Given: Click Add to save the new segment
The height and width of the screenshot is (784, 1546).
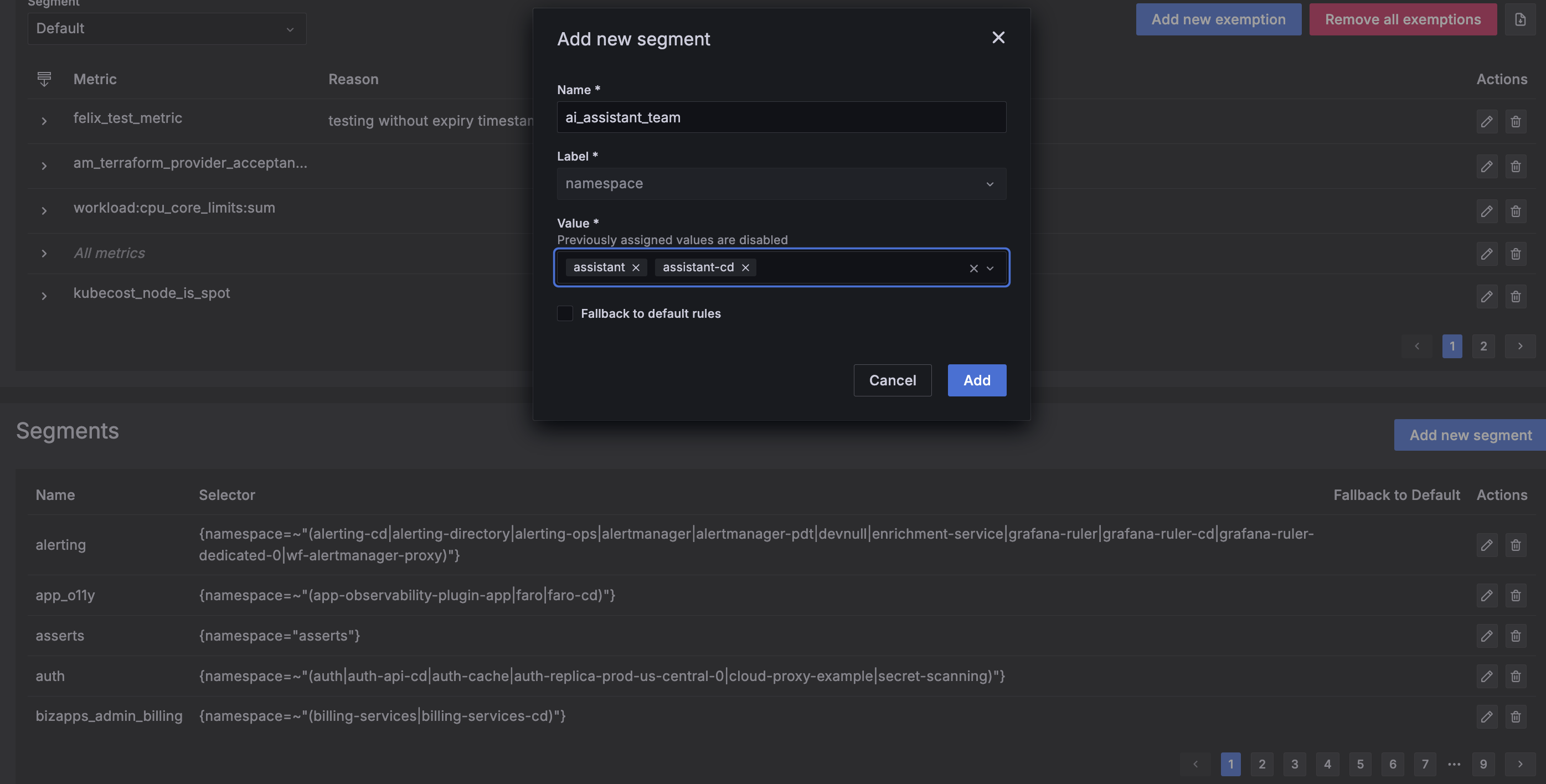Looking at the screenshot, I should coord(976,380).
